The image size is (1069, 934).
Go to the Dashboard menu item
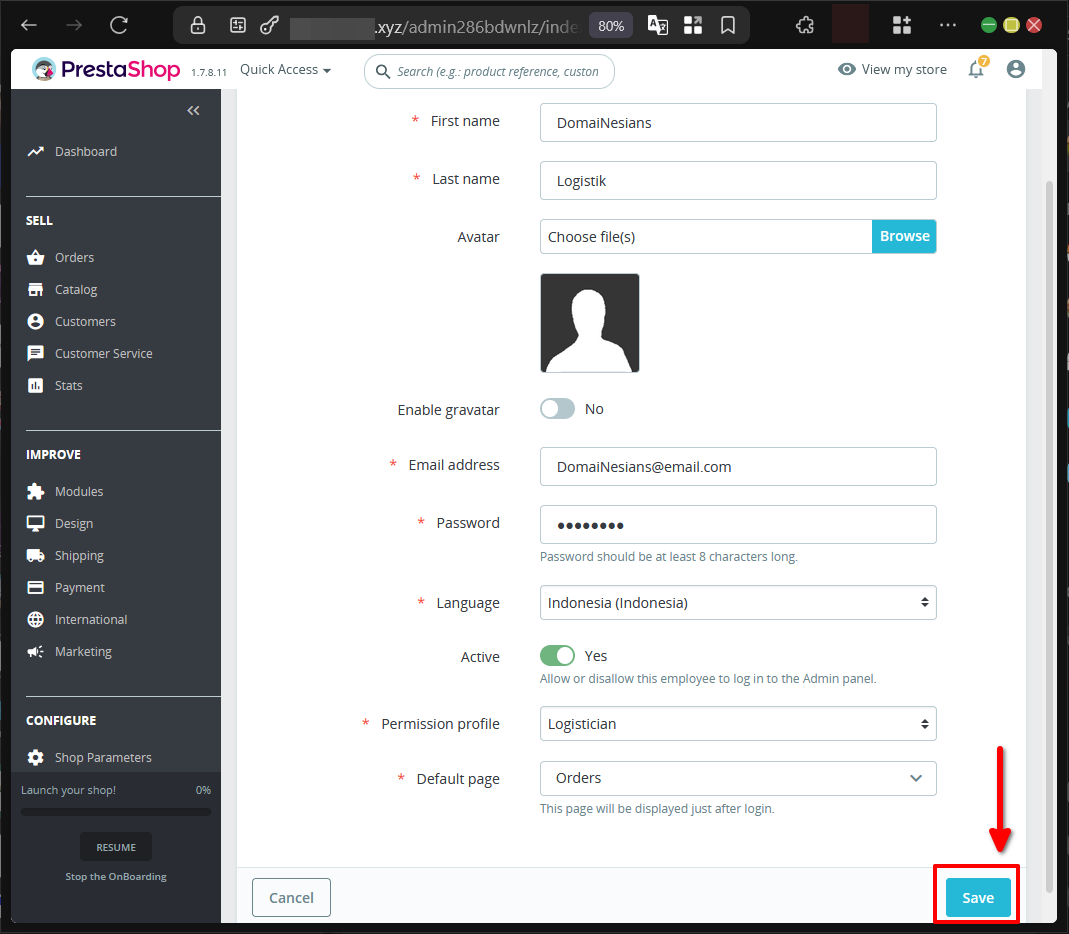tap(84, 151)
